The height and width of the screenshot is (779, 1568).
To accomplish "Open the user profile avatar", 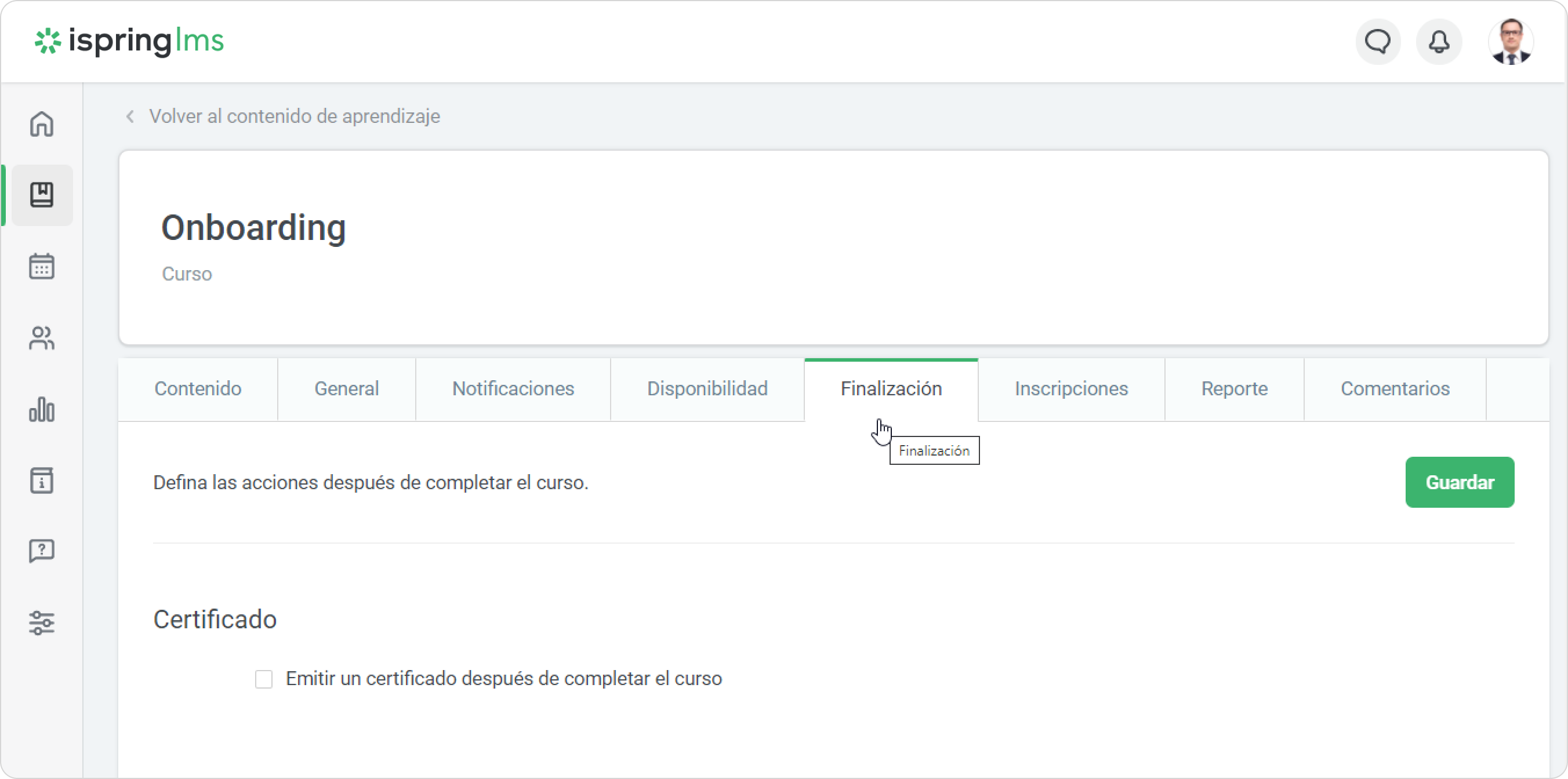I will tap(1511, 41).
